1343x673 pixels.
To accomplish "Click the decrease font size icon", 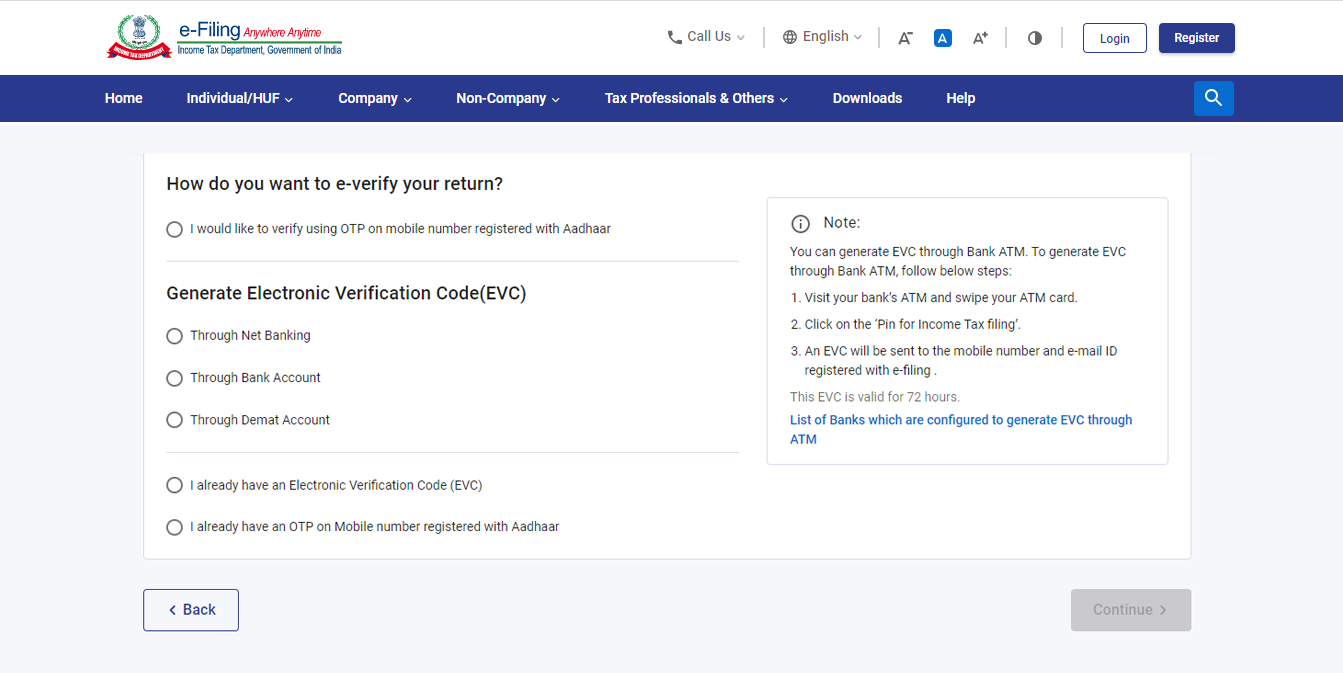I will [905, 37].
